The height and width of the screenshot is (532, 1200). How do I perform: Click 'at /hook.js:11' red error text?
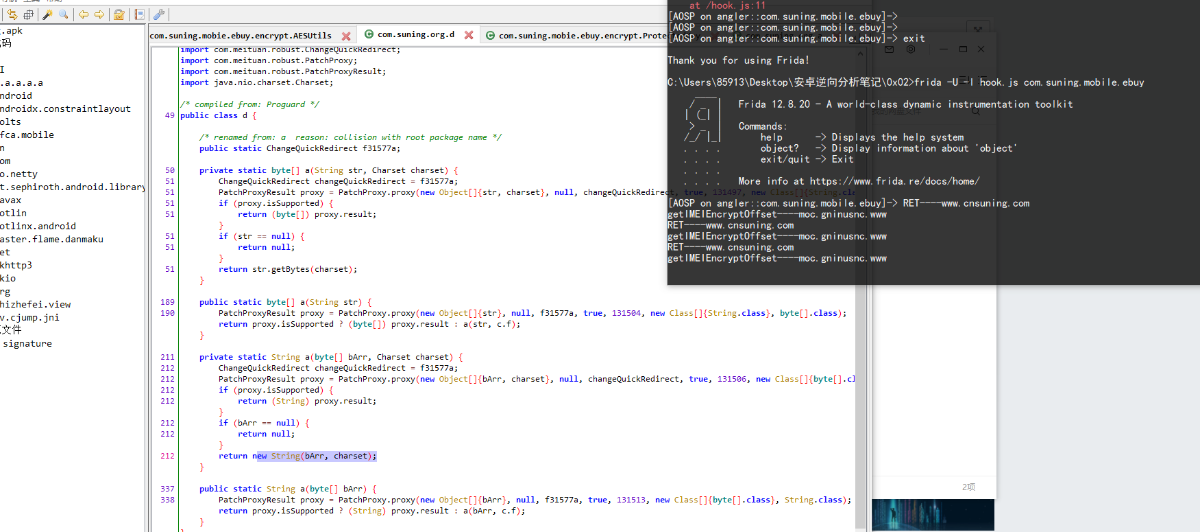point(727,5)
